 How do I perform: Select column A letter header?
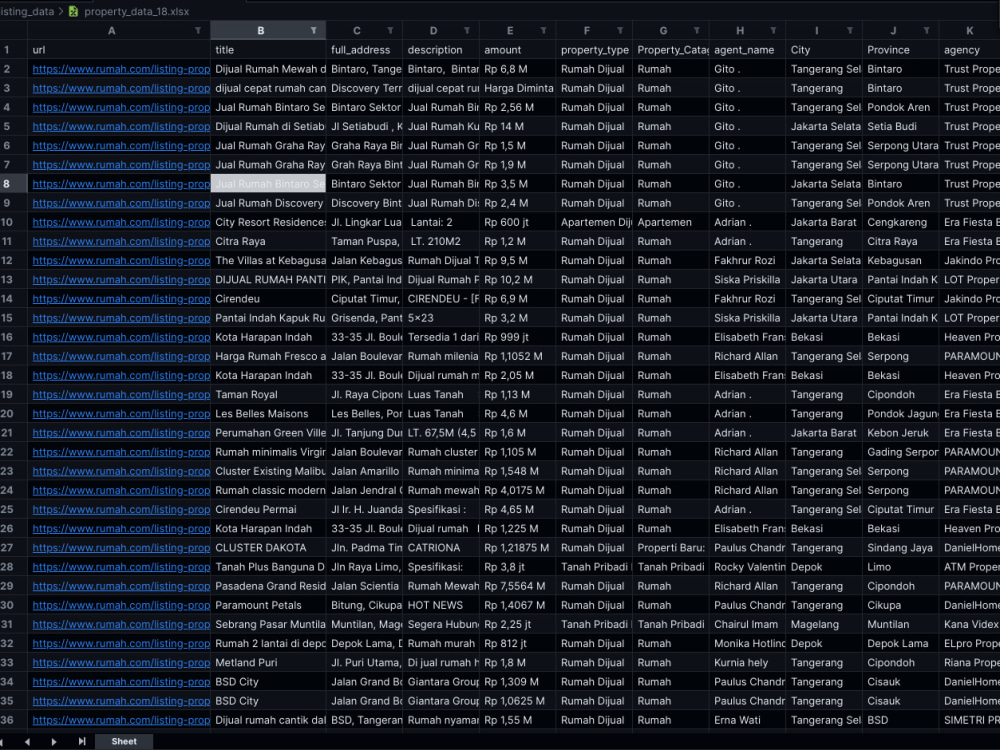pos(112,31)
